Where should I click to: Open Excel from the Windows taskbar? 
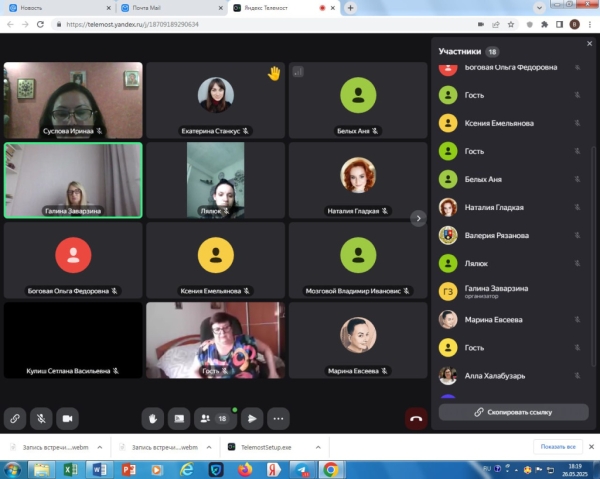pos(71,468)
